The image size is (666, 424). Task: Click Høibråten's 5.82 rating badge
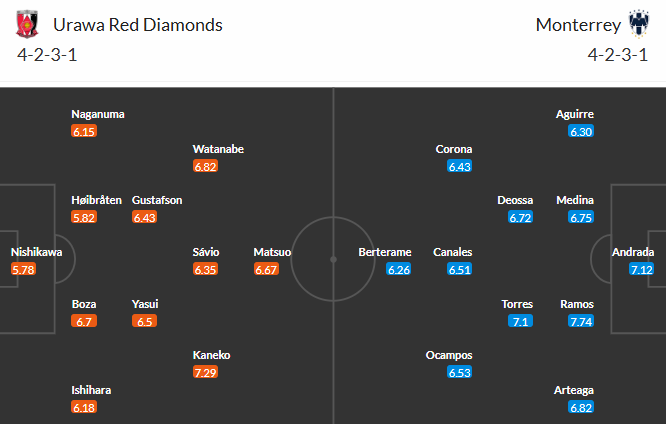tap(85, 217)
